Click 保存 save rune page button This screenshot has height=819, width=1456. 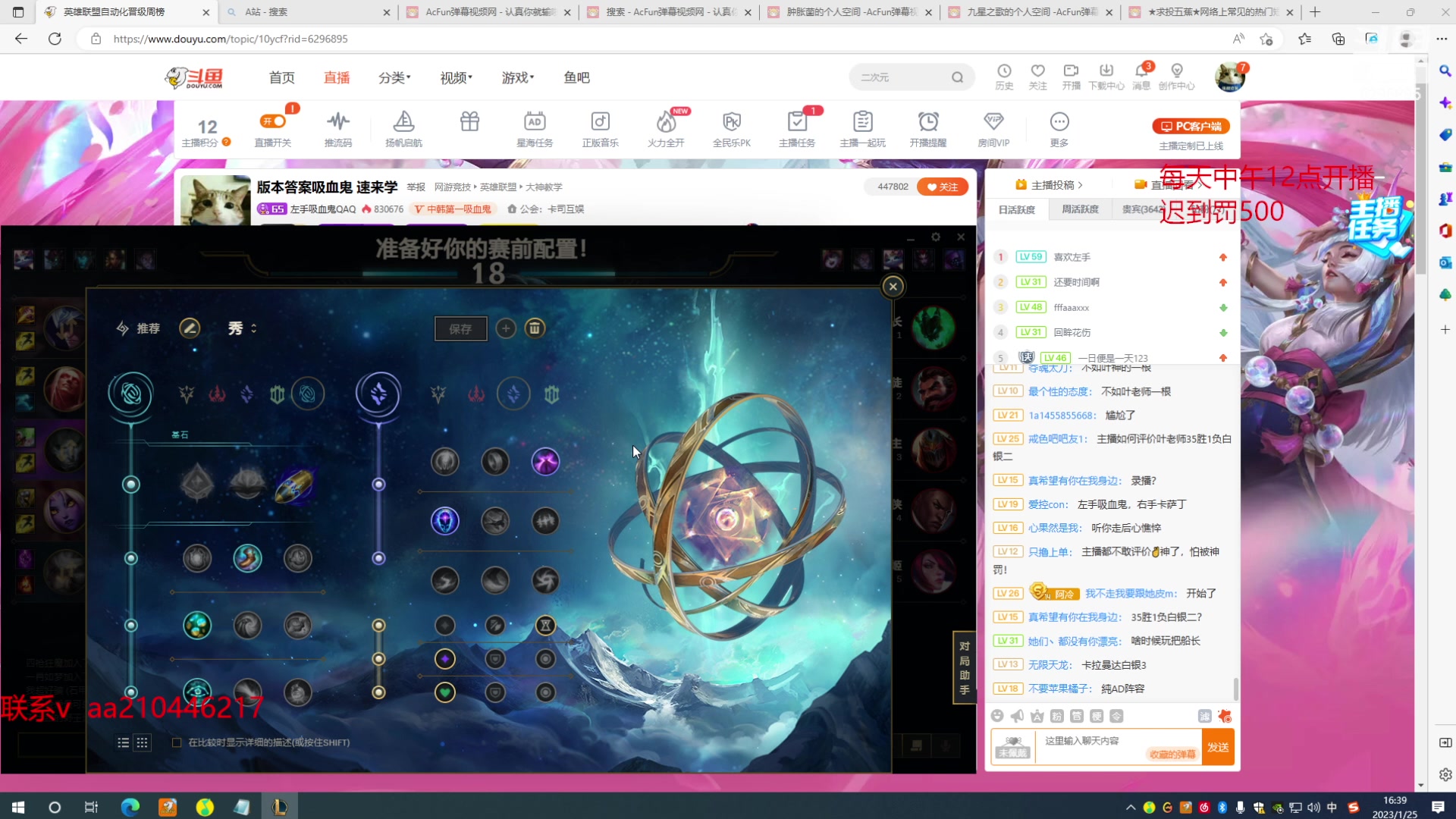pos(460,329)
